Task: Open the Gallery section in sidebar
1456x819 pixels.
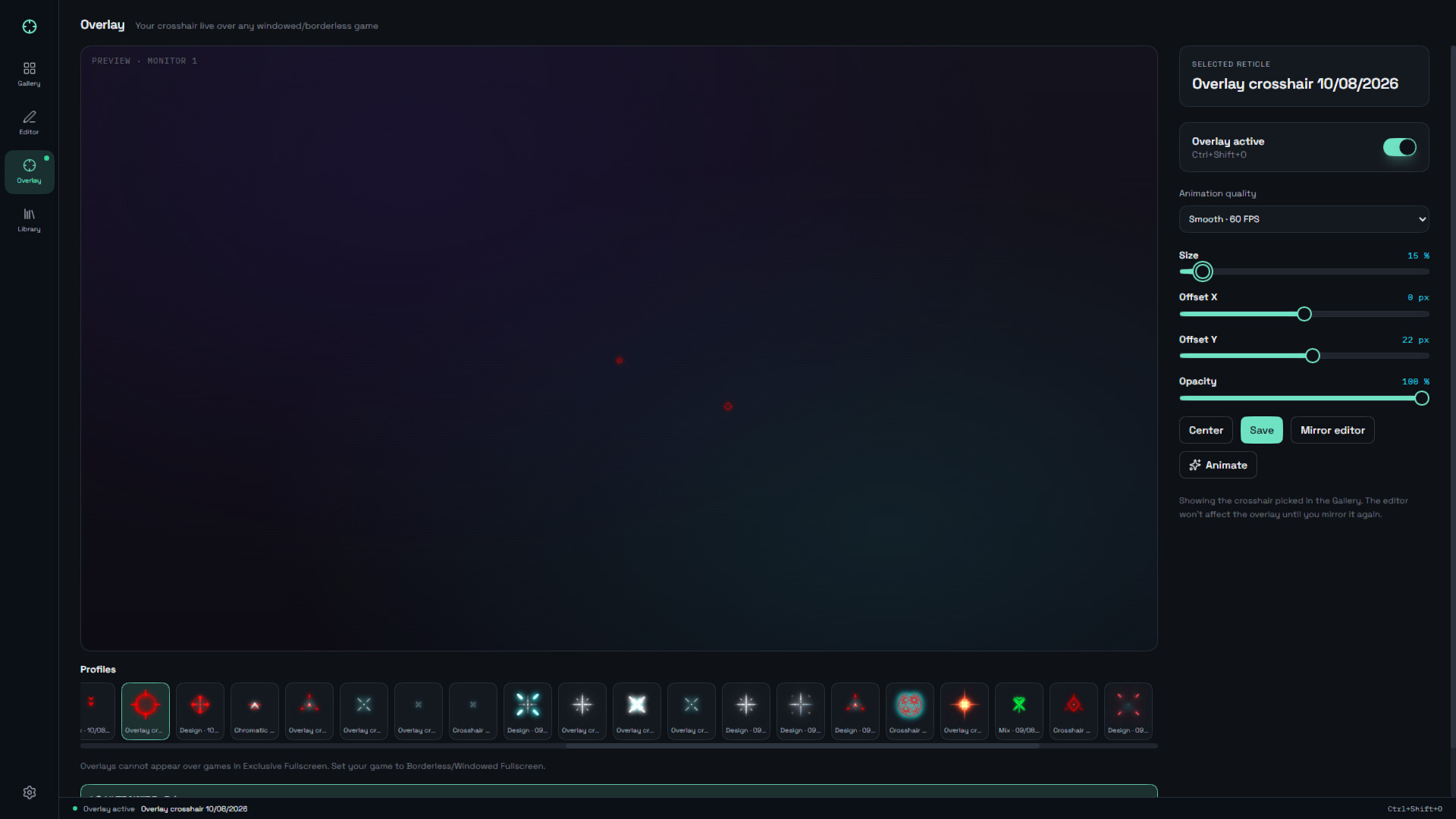Action: 29,74
